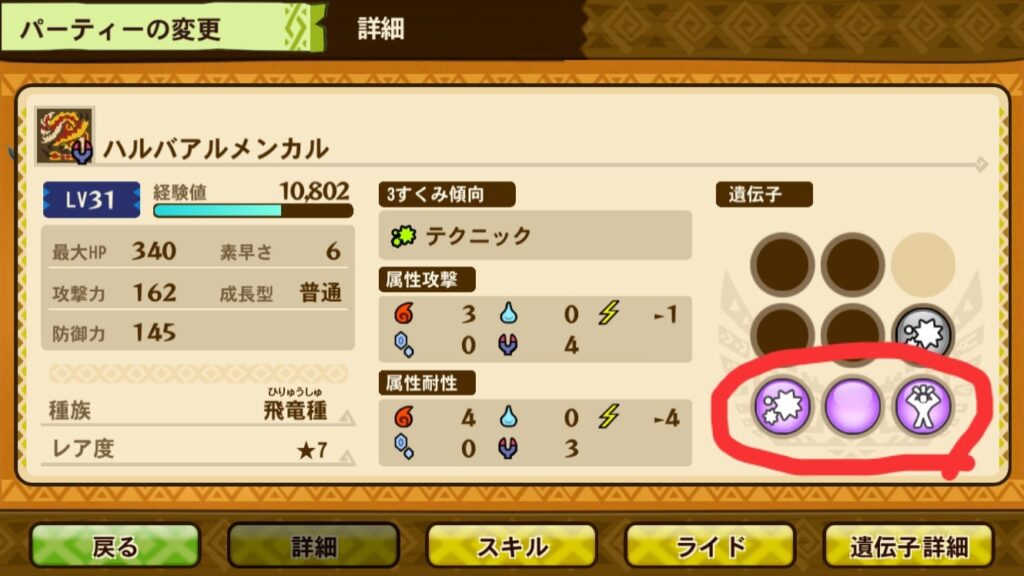Image resolution: width=1024 pixels, height=576 pixels.
Task: Expand the レア度 info triangle
Action: pos(347,457)
